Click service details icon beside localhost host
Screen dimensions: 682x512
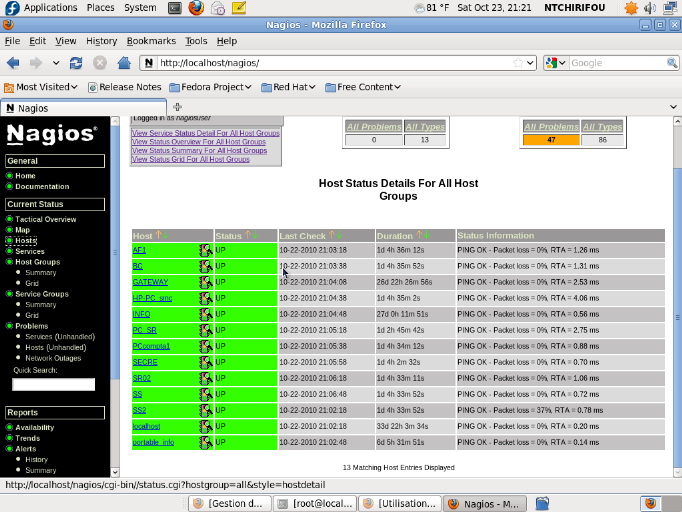(206, 426)
